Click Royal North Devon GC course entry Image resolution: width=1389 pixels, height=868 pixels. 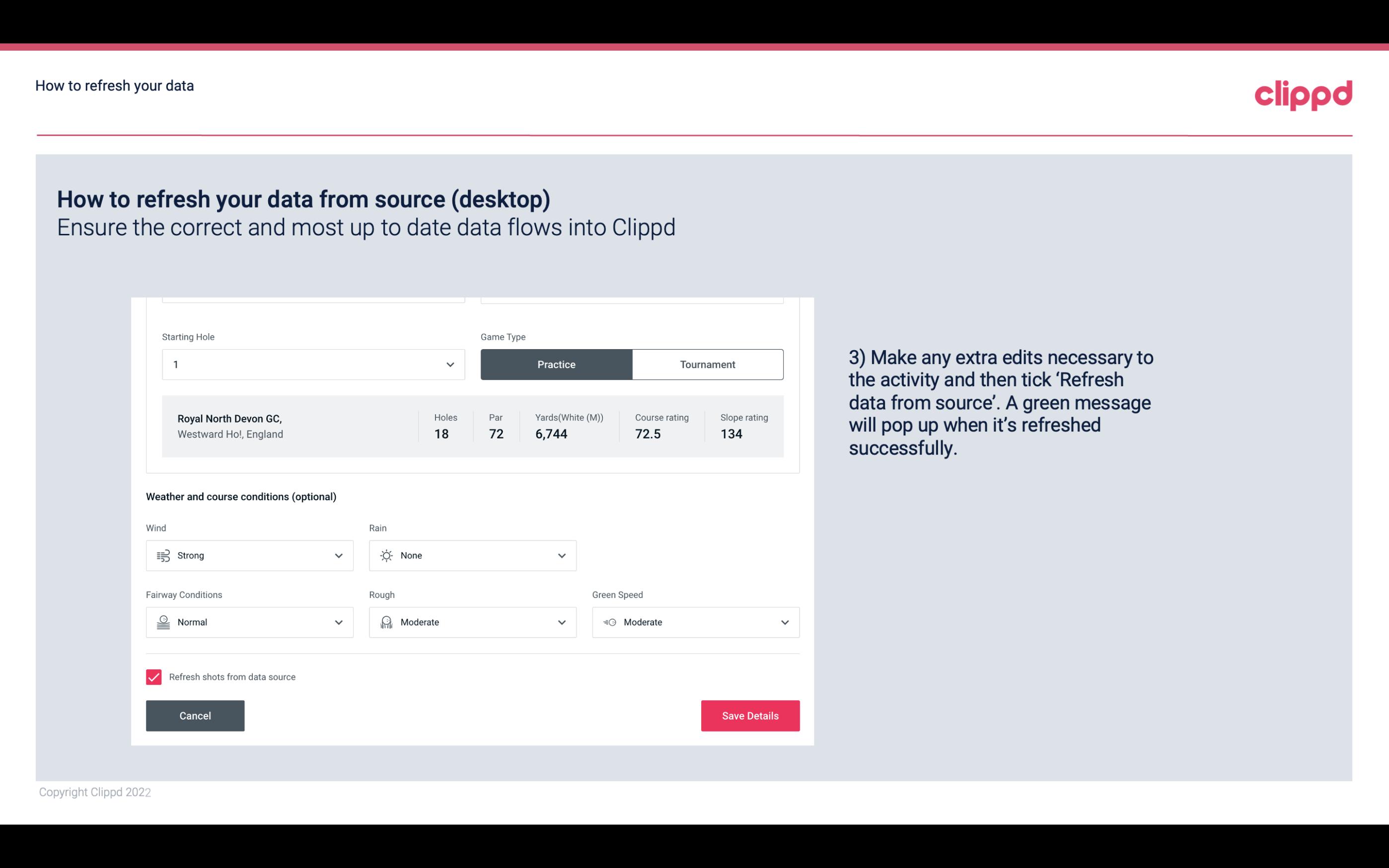pos(472,425)
